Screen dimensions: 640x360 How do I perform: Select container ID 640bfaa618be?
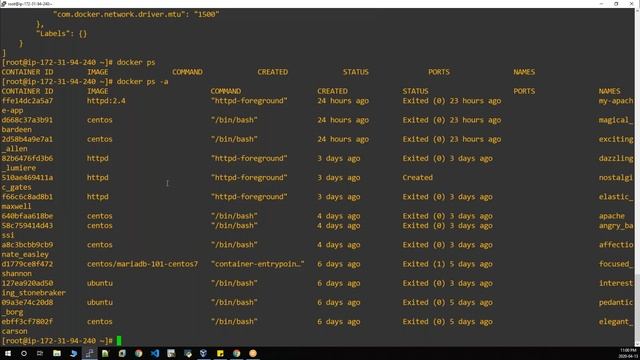click(x=27, y=216)
